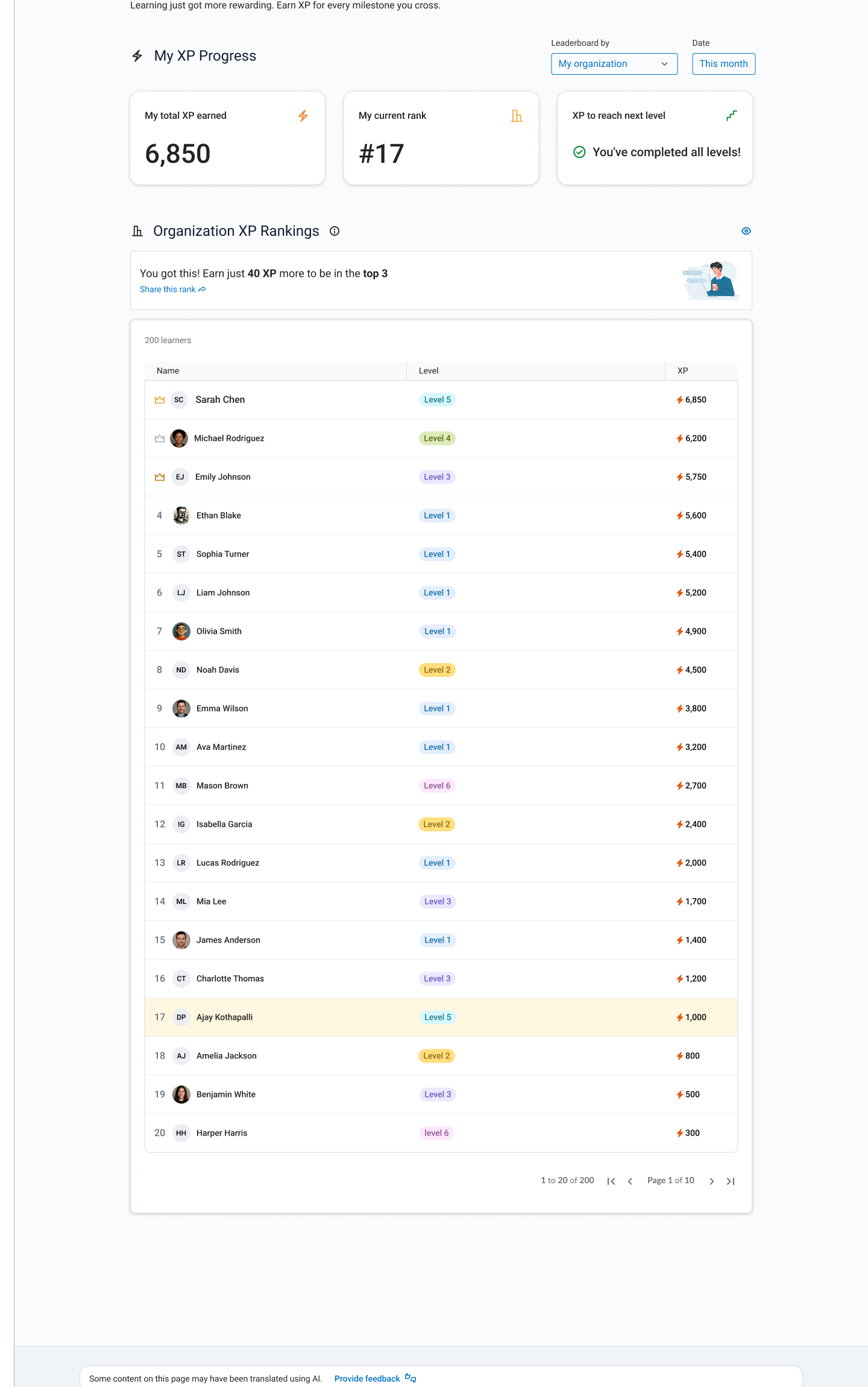
Task: Go to the previous rankings page
Action: (x=630, y=1181)
